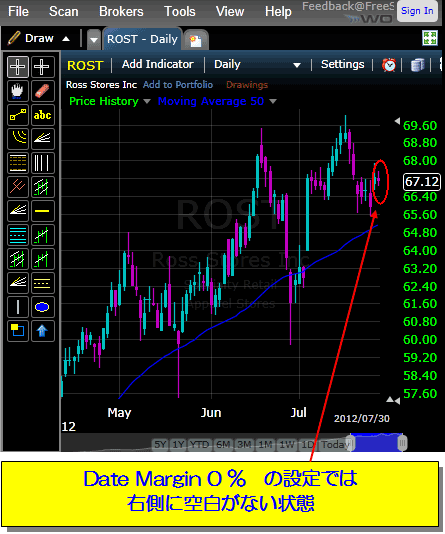Viewport: 445px width, 534px height.
Task: Select the blue up-arrow marker tool
Action: click(x=42, y=331)
